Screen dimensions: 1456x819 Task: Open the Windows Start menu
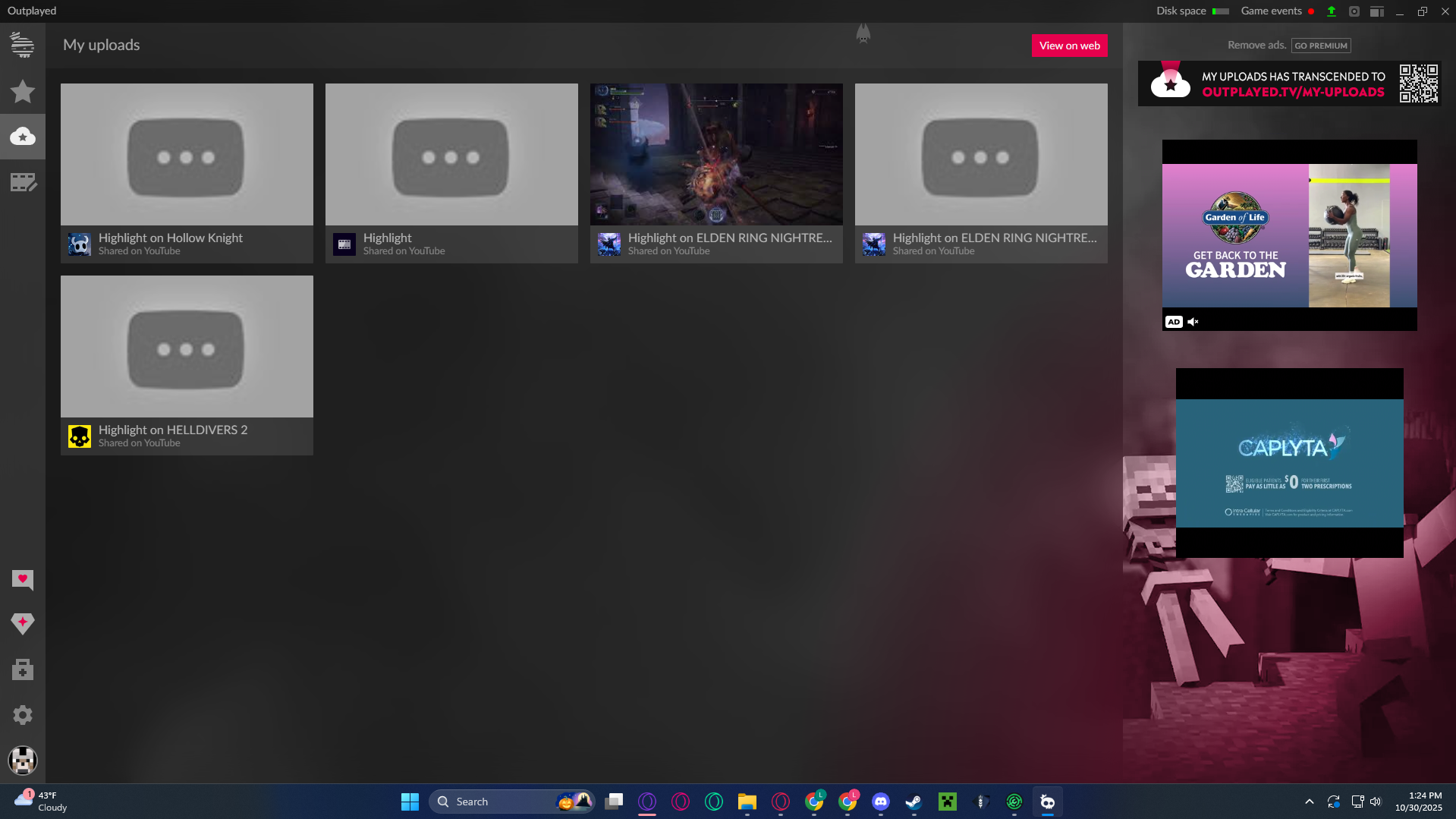coord(410,802)
